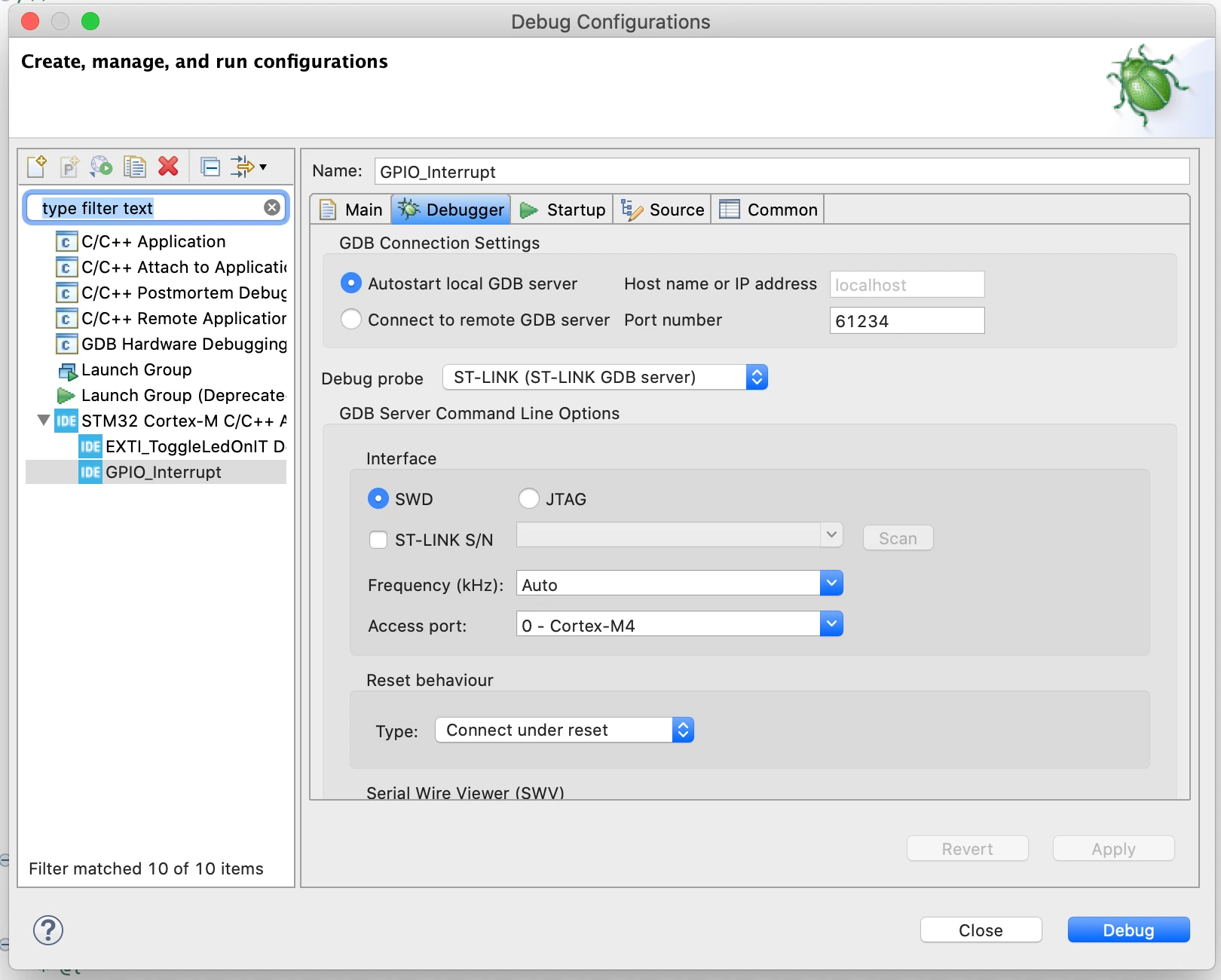Choose the SWD interface

point(378,498)
